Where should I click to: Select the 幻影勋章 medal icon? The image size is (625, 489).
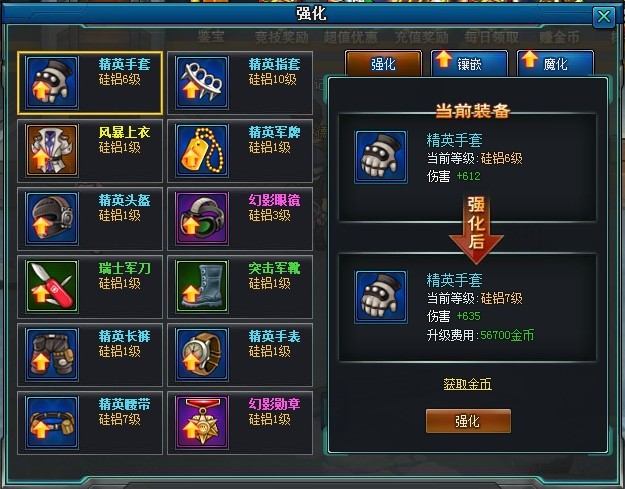pos(202,422)
